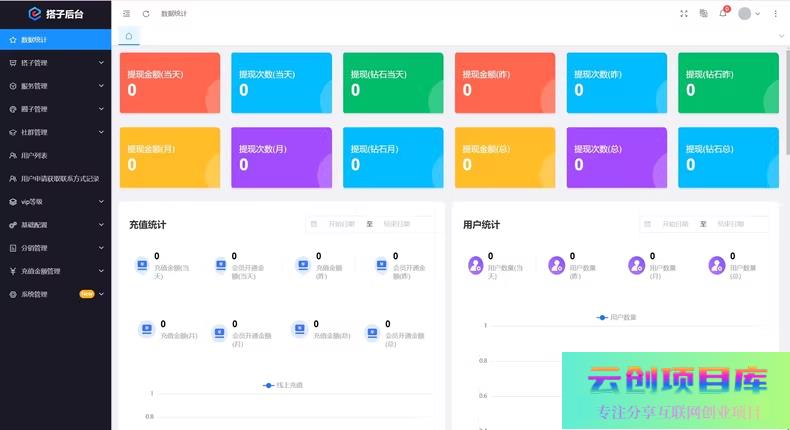Click the refresh icon in the top bar
The width and height of the screenshot is (790, 430).
coord(146,14)
